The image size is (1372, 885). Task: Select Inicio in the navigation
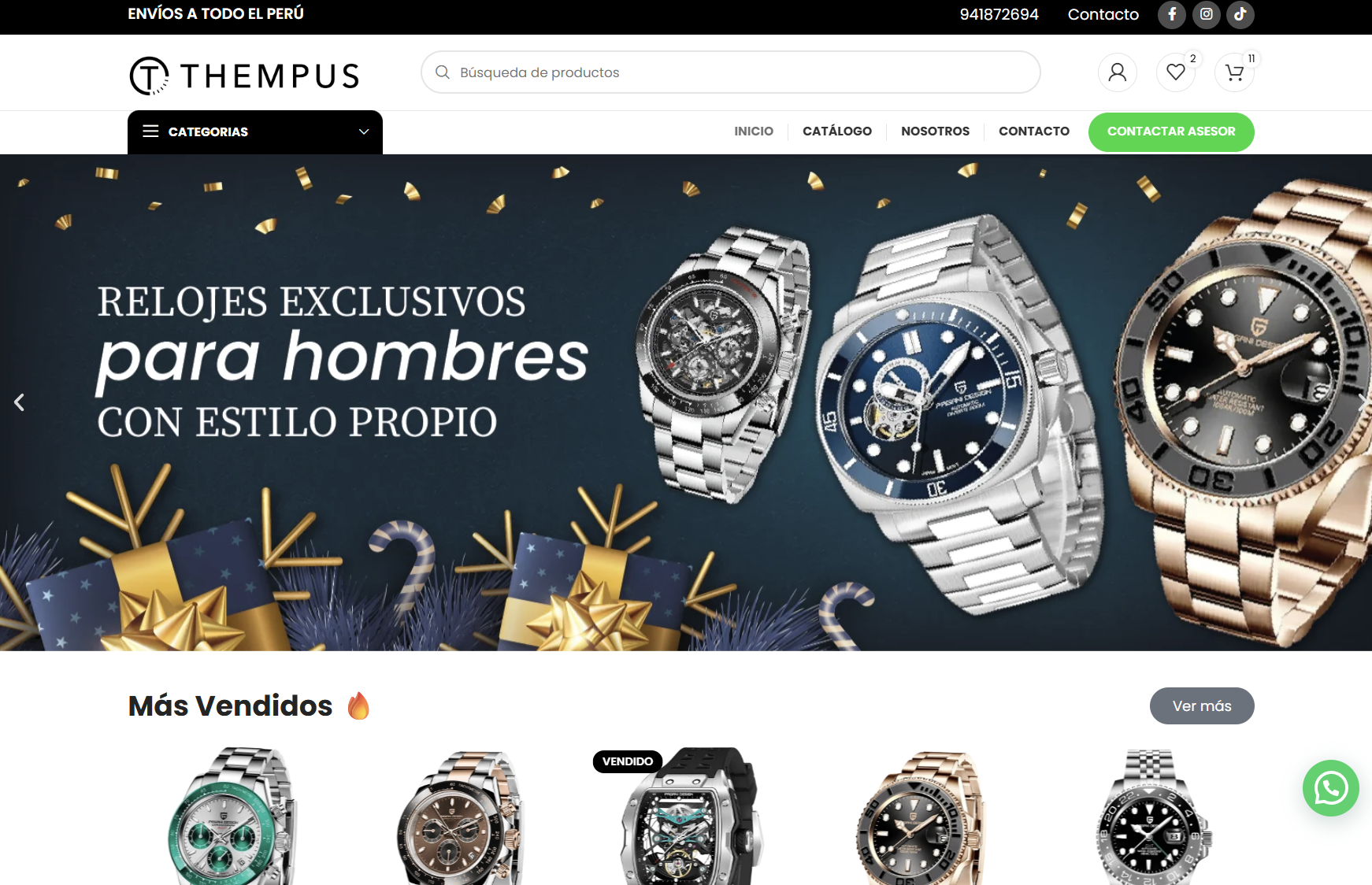(x=754, y=131)
